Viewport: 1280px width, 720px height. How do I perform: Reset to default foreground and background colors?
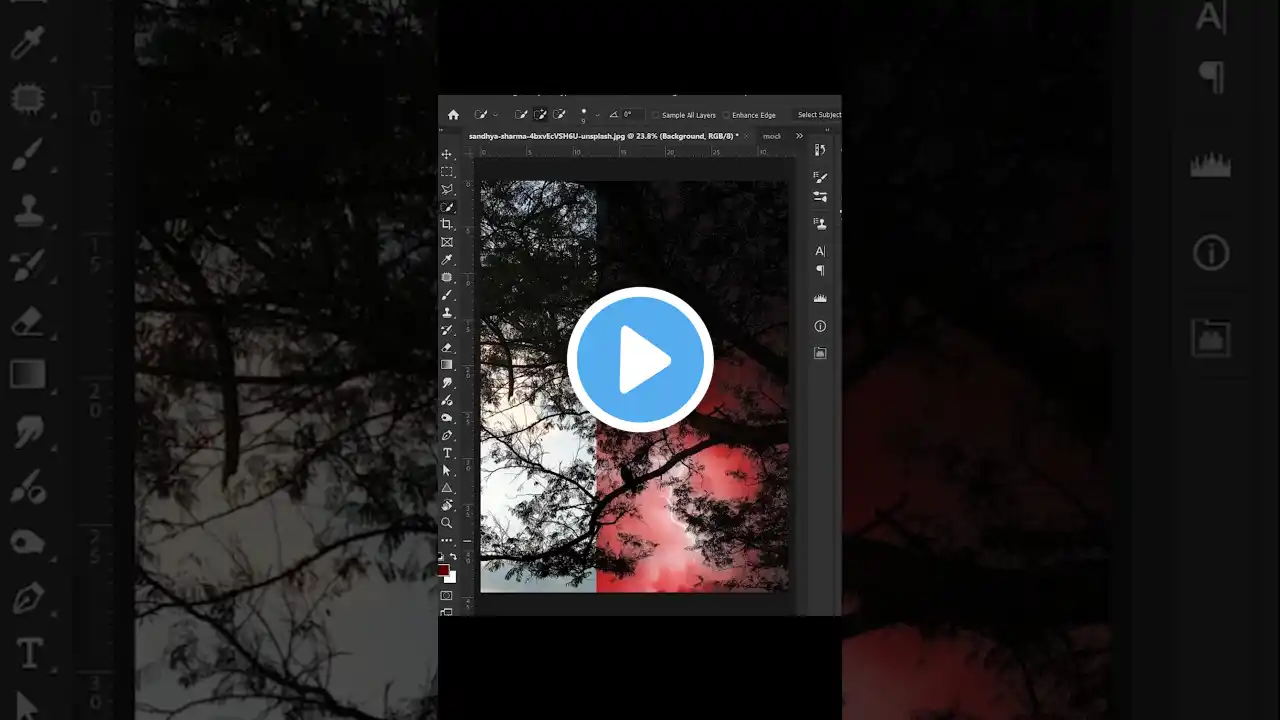pyautogui.click(x=442, y=557)
